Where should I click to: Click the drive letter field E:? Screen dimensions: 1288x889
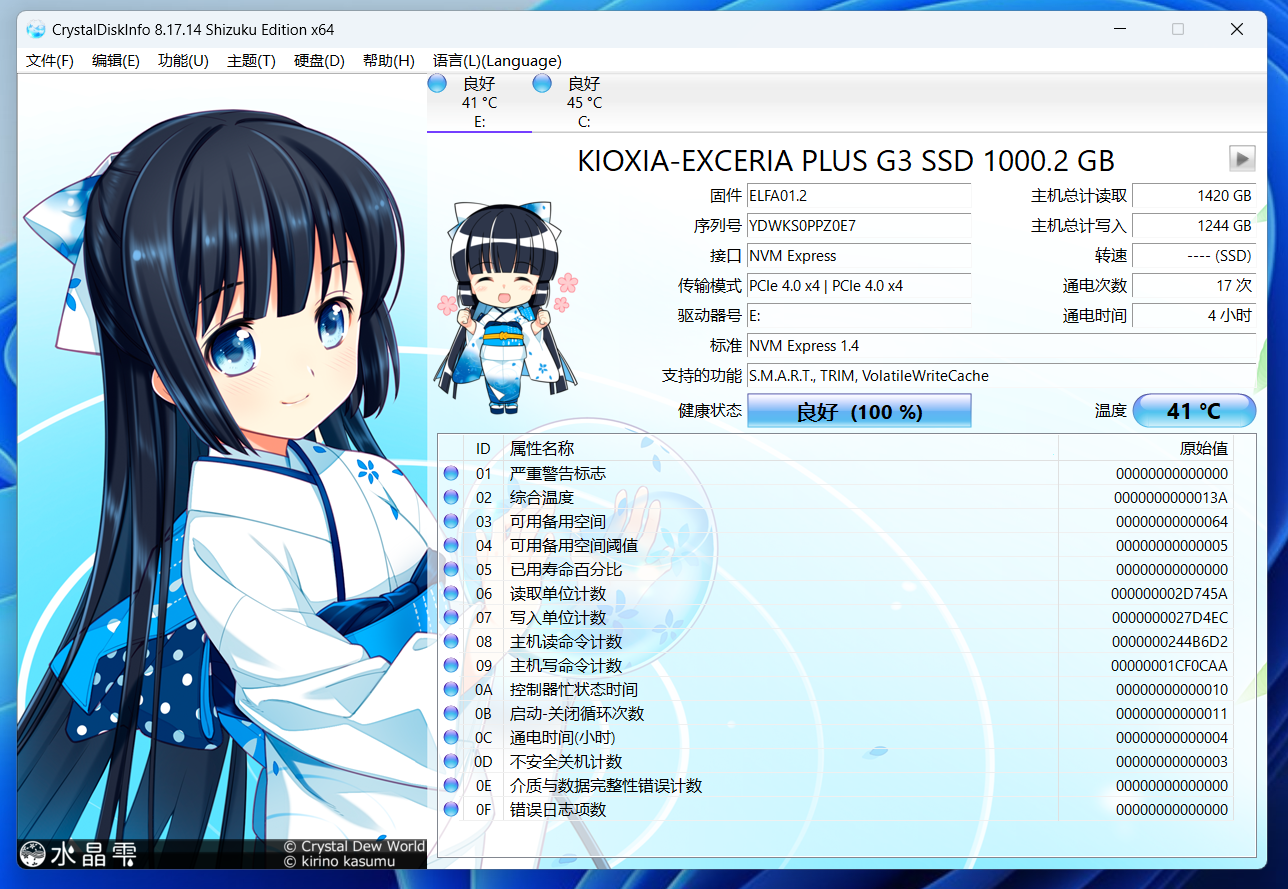(859, 316)
